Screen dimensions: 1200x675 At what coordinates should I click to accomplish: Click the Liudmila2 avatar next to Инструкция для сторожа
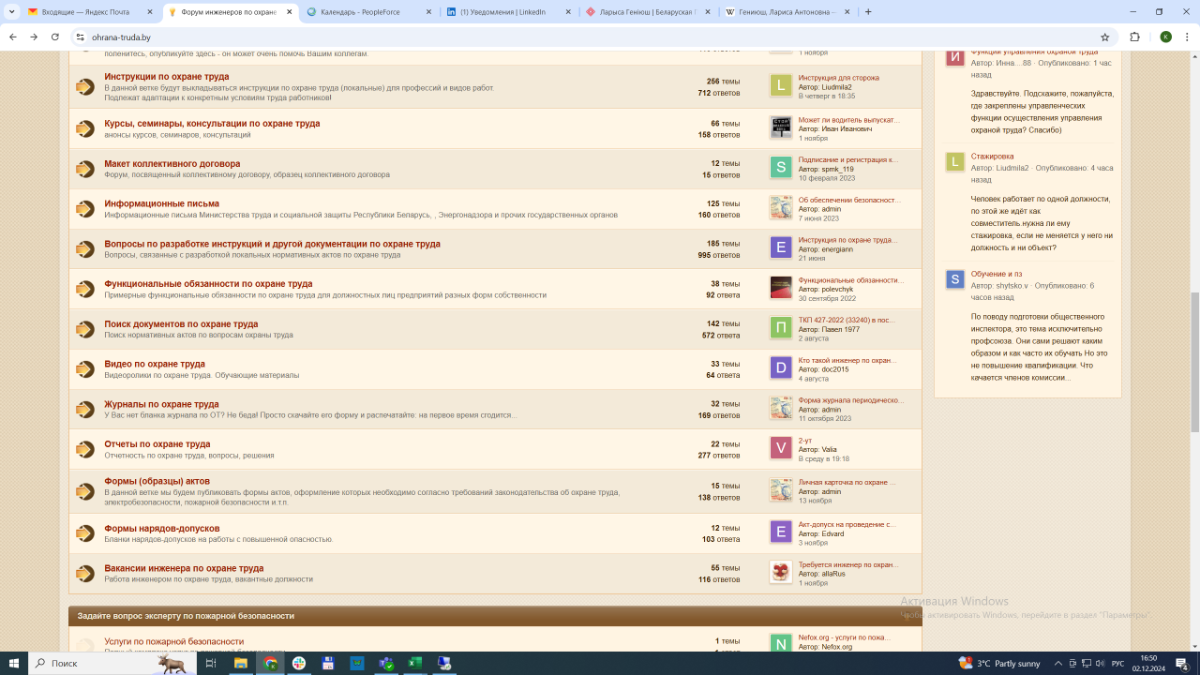(781, 86)
